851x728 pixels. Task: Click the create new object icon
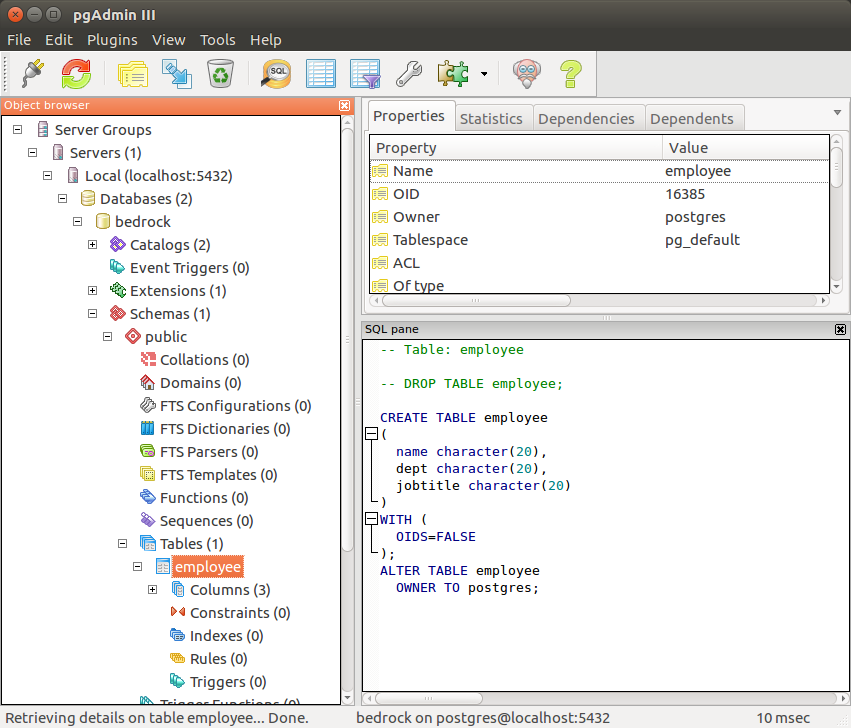(176, 73)
